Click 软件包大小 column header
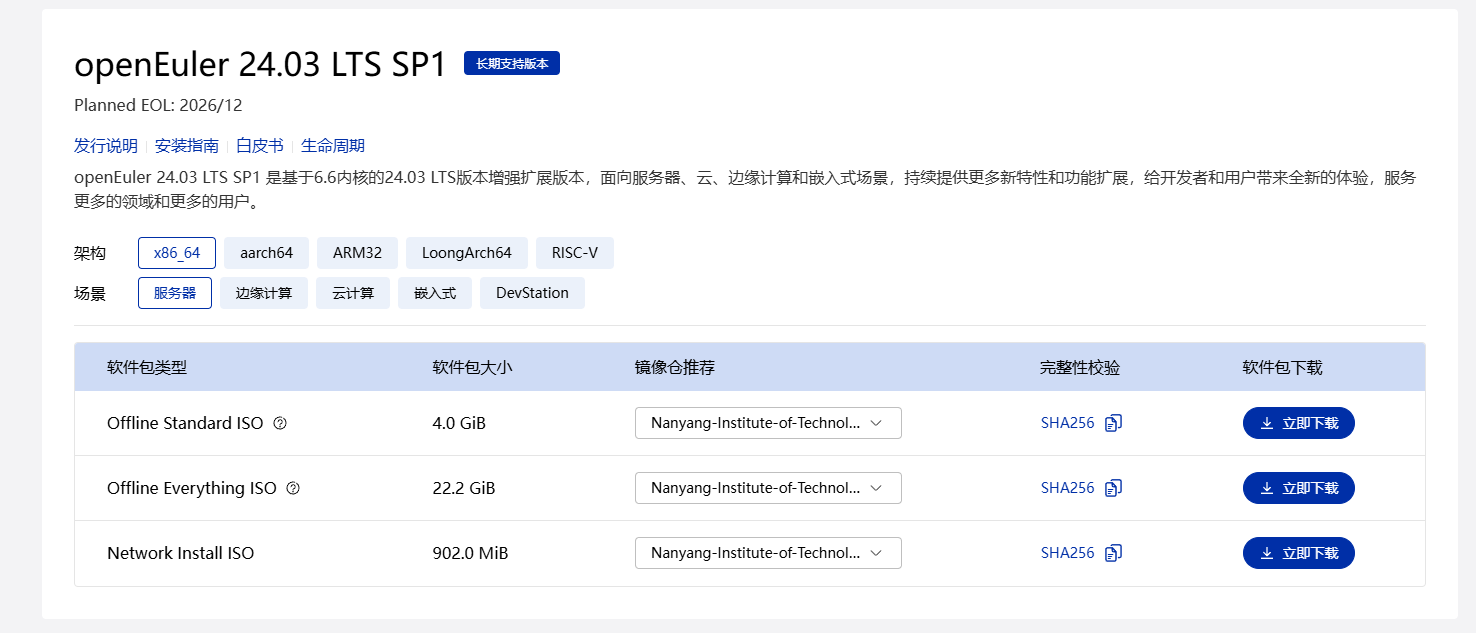This screenshot has width=1476, height=633. pyautogui.click(x=472, y=367)
